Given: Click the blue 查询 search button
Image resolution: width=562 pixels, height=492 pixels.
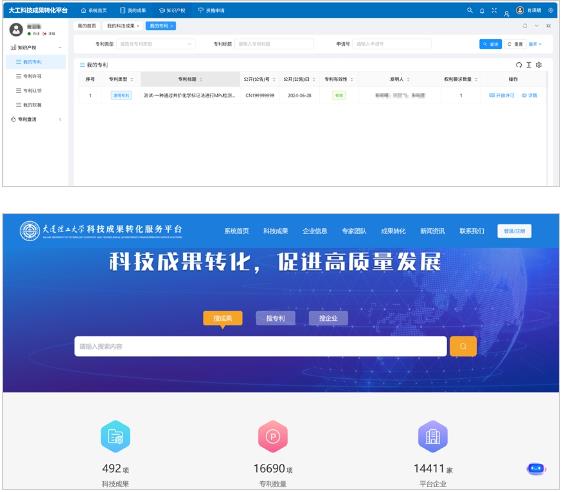Looking at the screenshot, I should coord(490,44).
